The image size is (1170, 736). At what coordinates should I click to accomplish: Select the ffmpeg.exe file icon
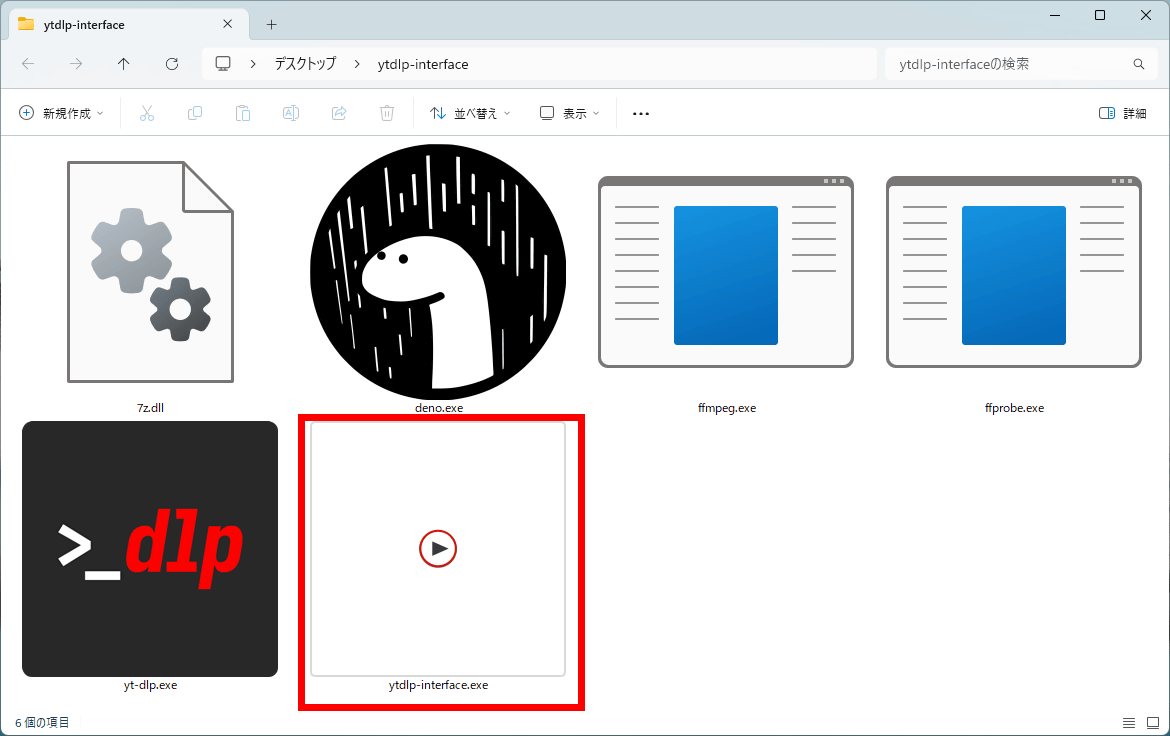tap(726, 271)
